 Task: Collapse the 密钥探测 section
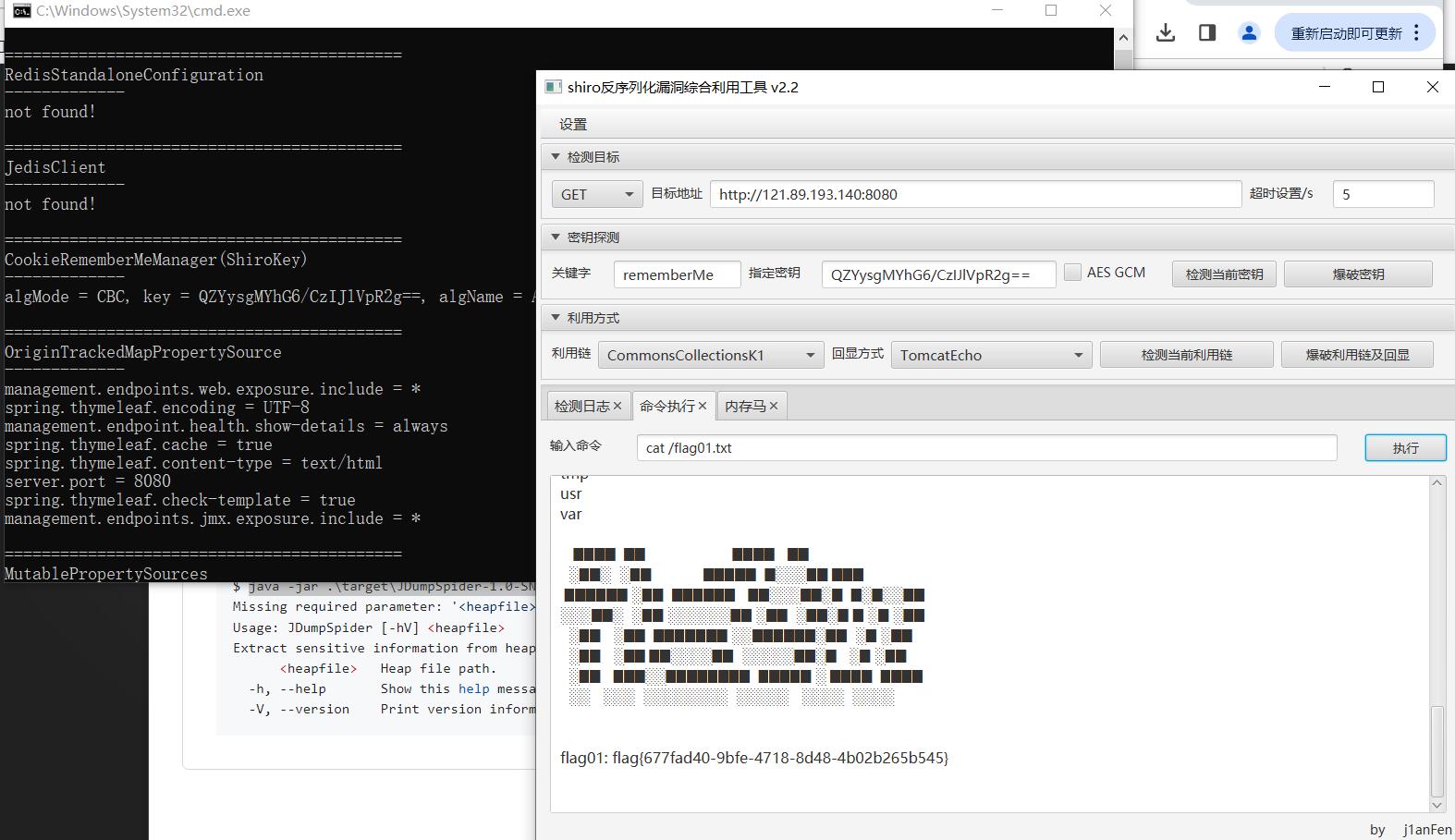[x=556, y=237]
